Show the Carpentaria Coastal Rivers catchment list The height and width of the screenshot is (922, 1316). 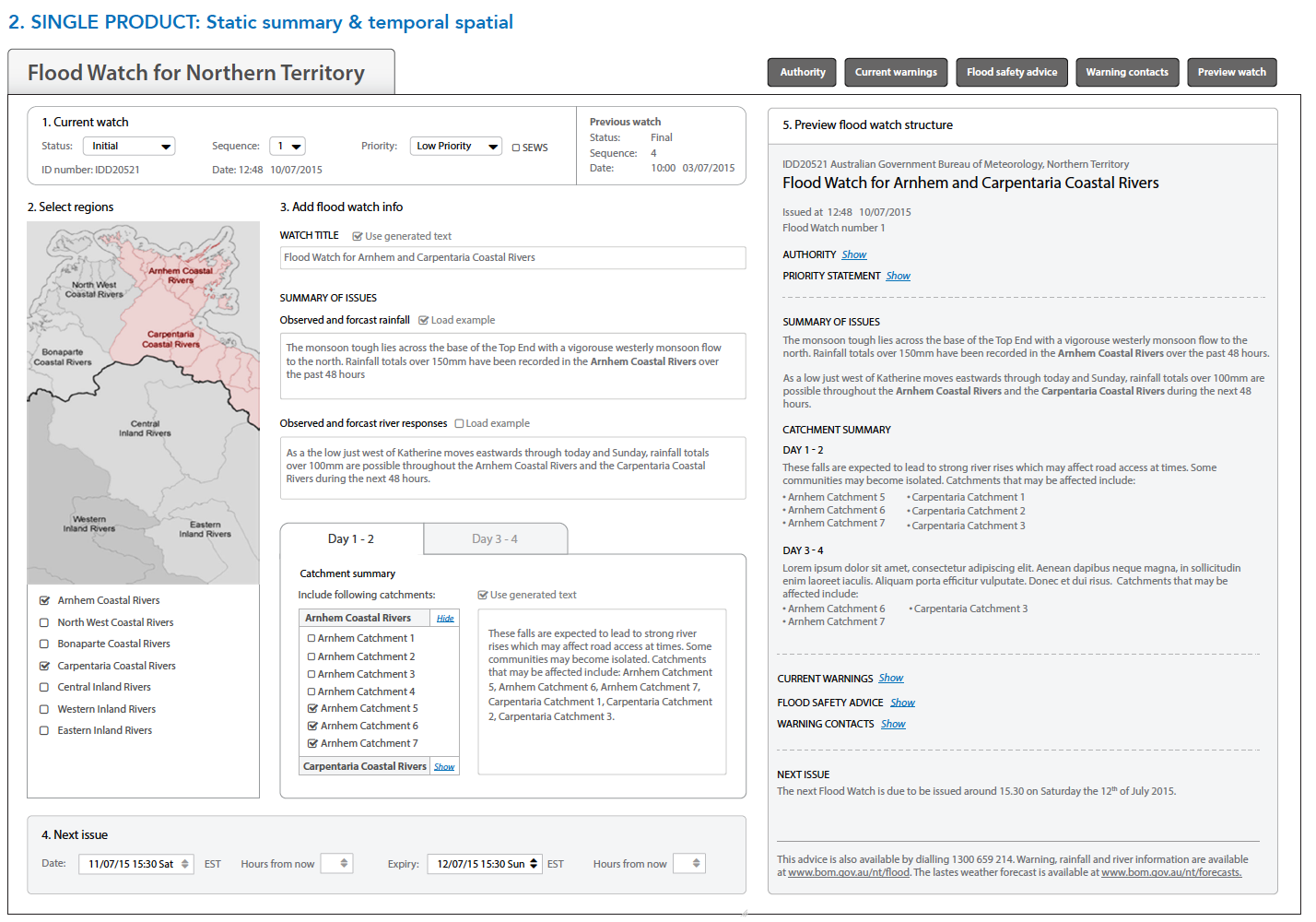tap(444, 767)
